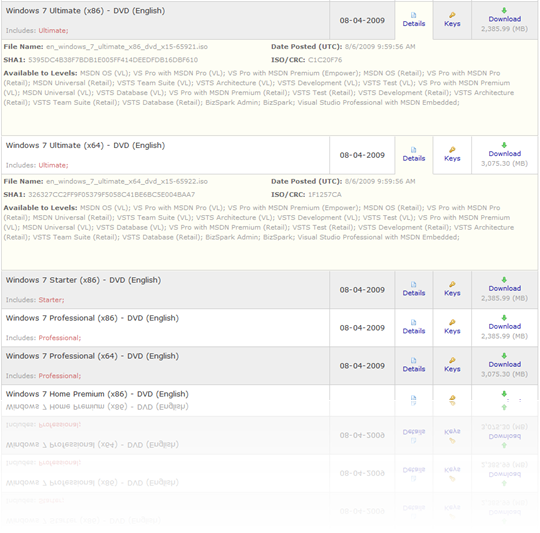Click file name en_windows_7_ultimate_x64_dvd_x15-65922.iso
The width and height of the screenshot is (540, 533).
tap(127, 181)
